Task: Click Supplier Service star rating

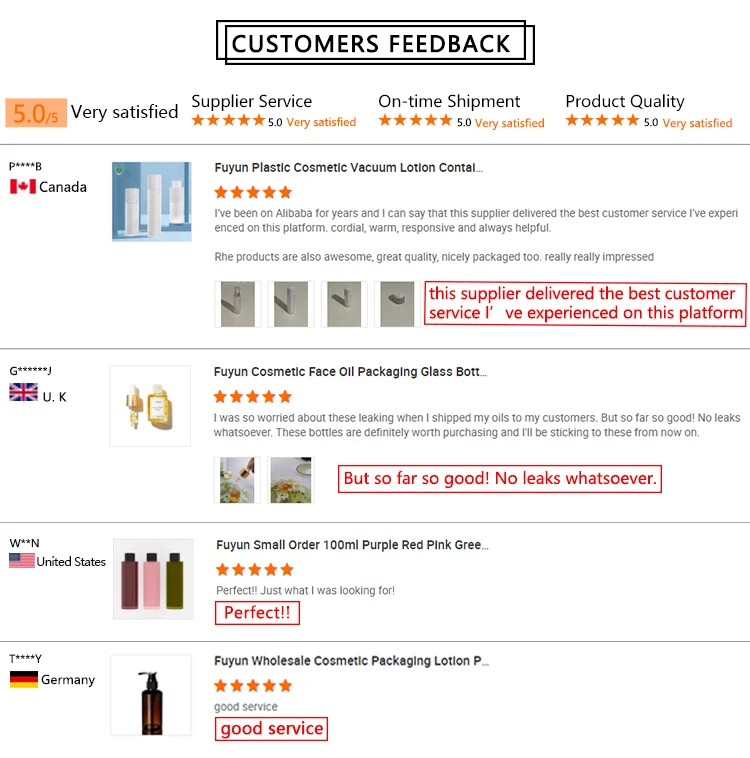Action: [228, 121]
